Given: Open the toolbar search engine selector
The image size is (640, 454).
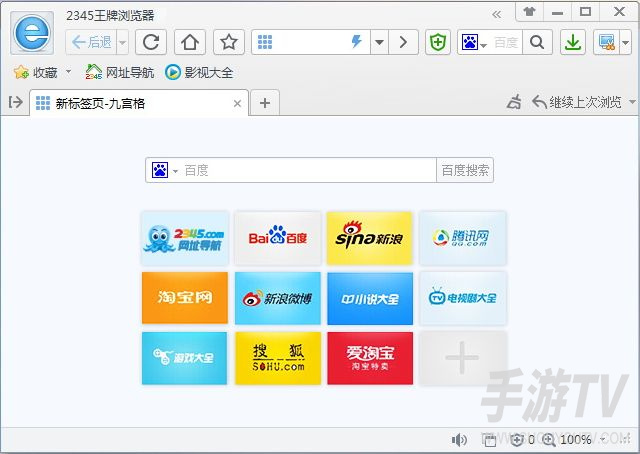Looking at the screenshot, I should click(x=474, y=42).
